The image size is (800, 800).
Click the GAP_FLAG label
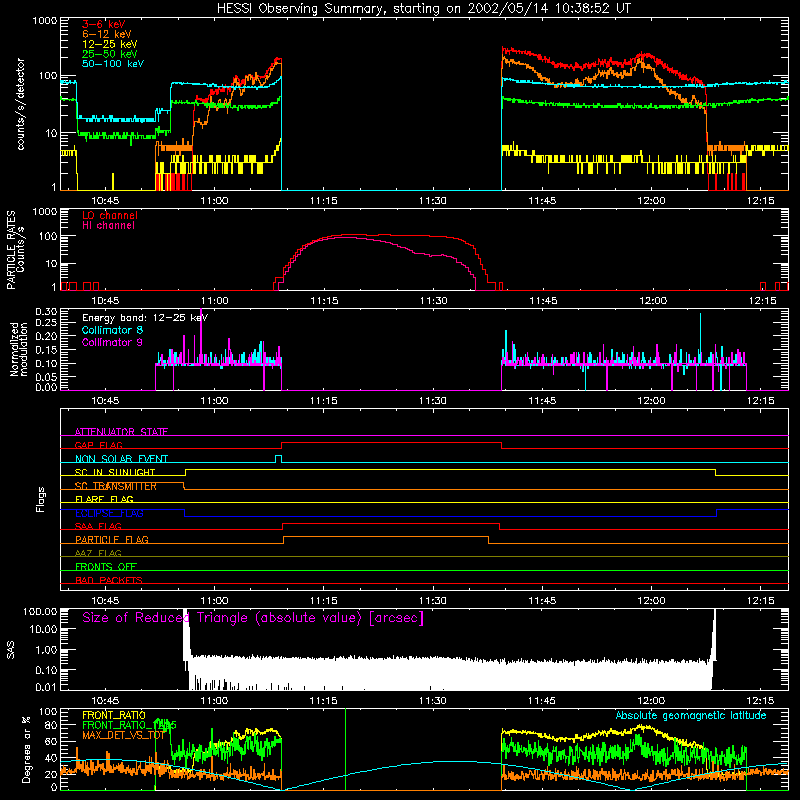(98, 445)
